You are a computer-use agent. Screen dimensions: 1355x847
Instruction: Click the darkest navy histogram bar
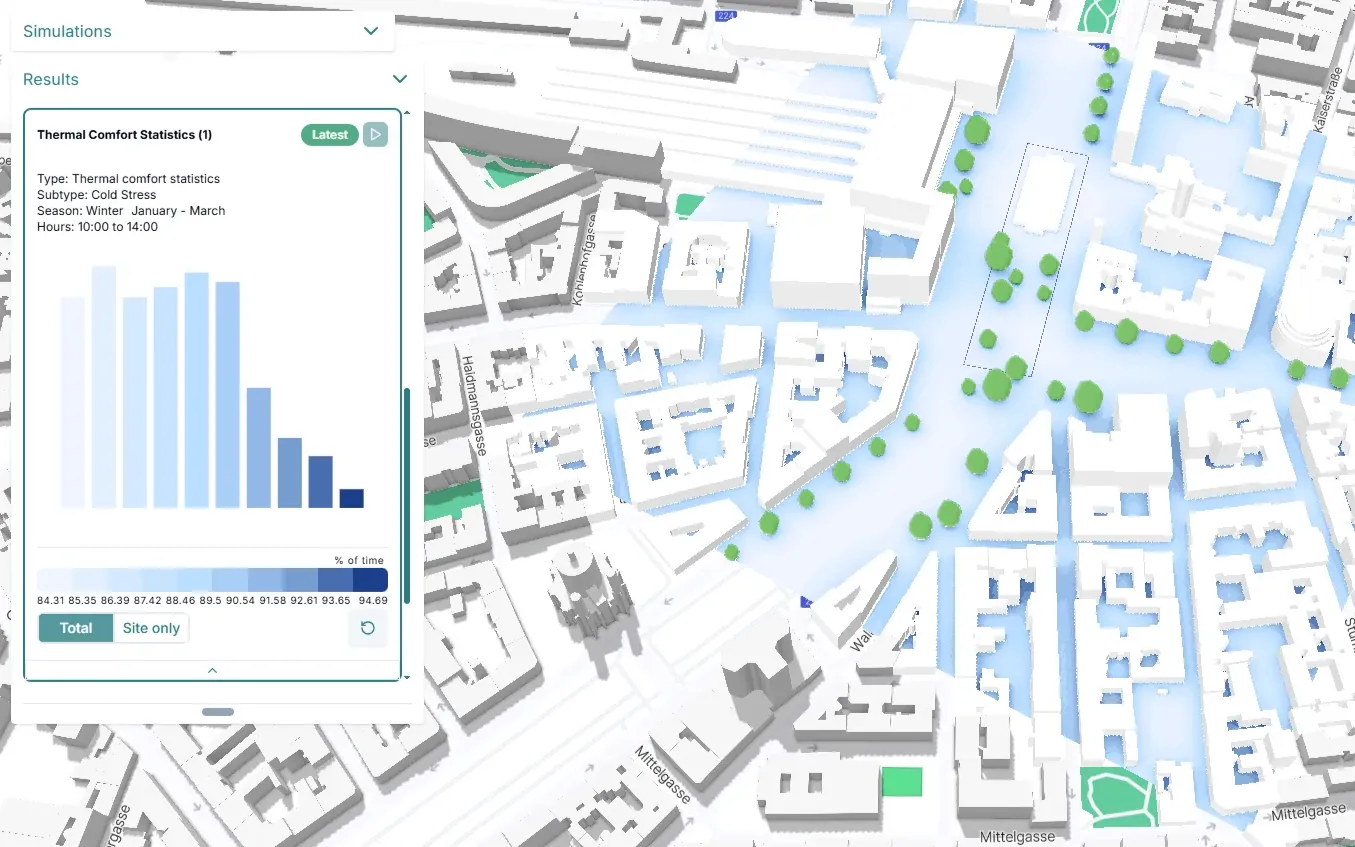(351, 498)
